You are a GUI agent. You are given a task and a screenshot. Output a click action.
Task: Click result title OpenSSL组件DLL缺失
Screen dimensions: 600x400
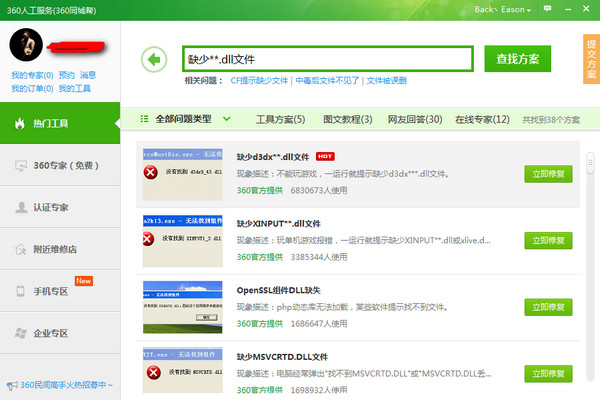pyautogui.click(x=279, y=290)
